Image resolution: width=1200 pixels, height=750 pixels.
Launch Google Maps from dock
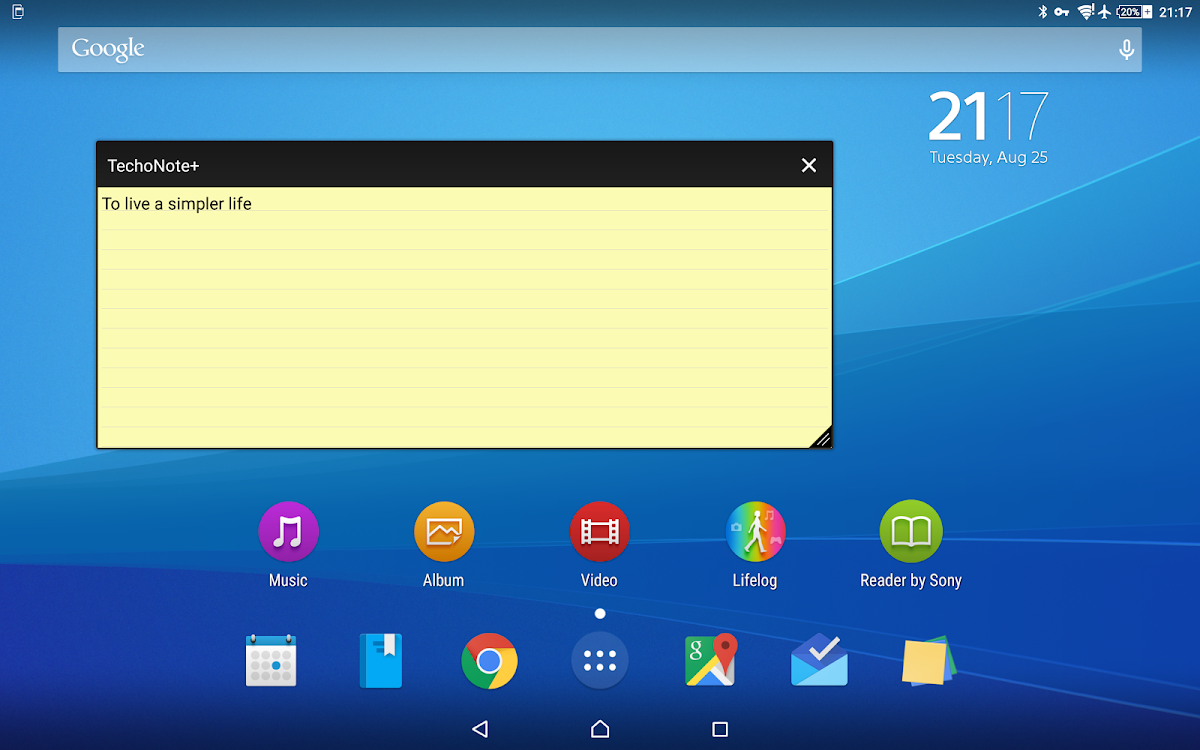pos(710,661)
